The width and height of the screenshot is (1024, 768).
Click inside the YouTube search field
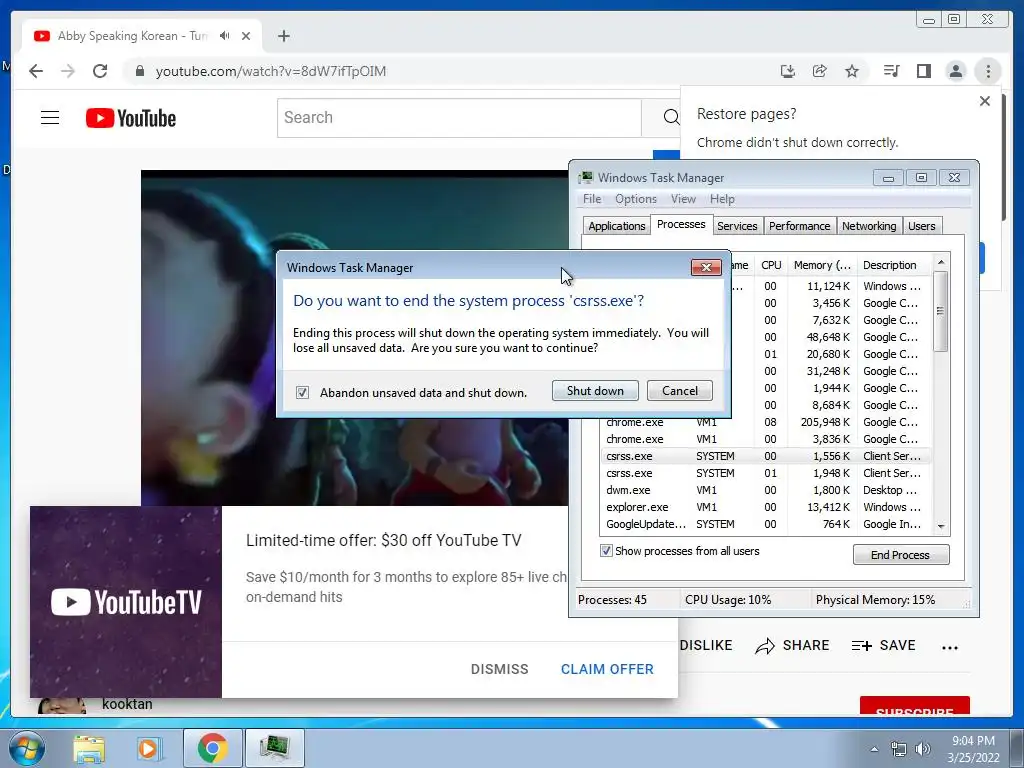point(459,118)
